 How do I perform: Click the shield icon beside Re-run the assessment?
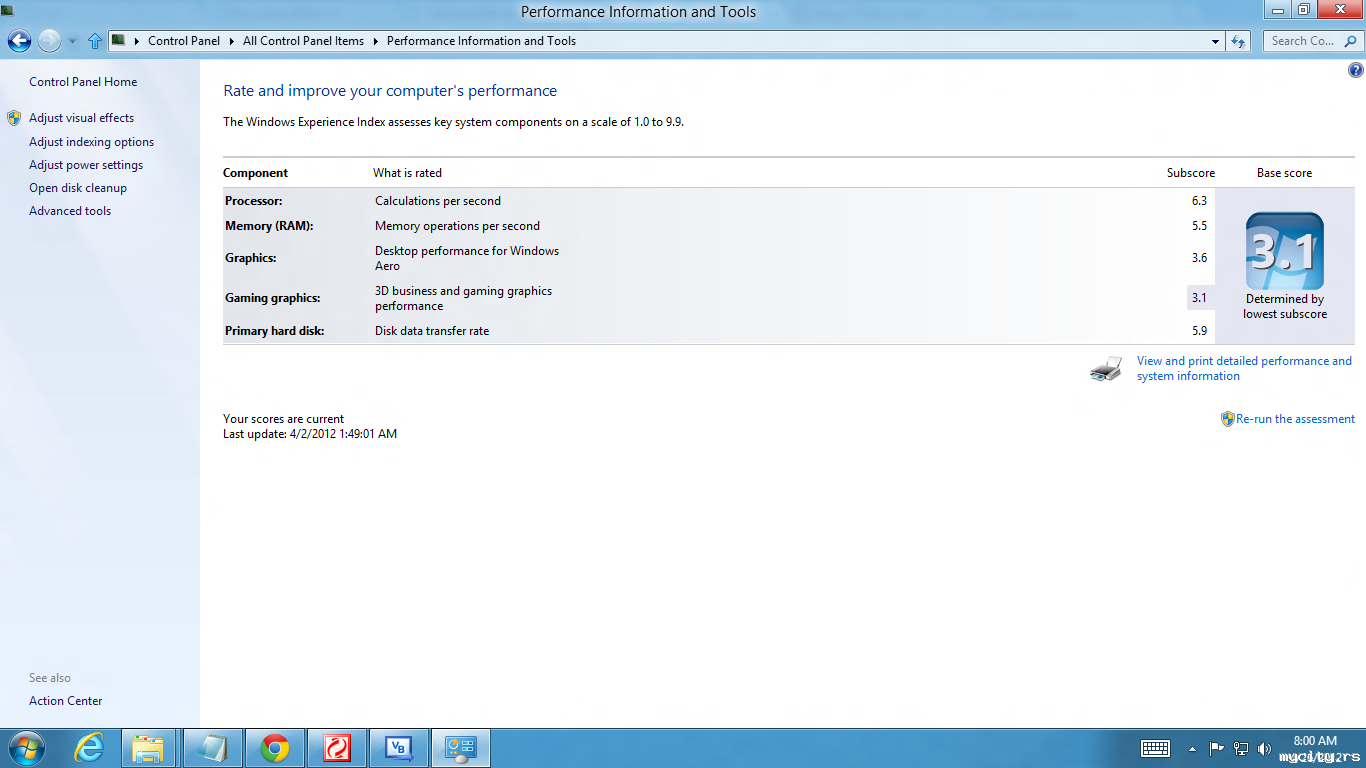(1228, 419)
